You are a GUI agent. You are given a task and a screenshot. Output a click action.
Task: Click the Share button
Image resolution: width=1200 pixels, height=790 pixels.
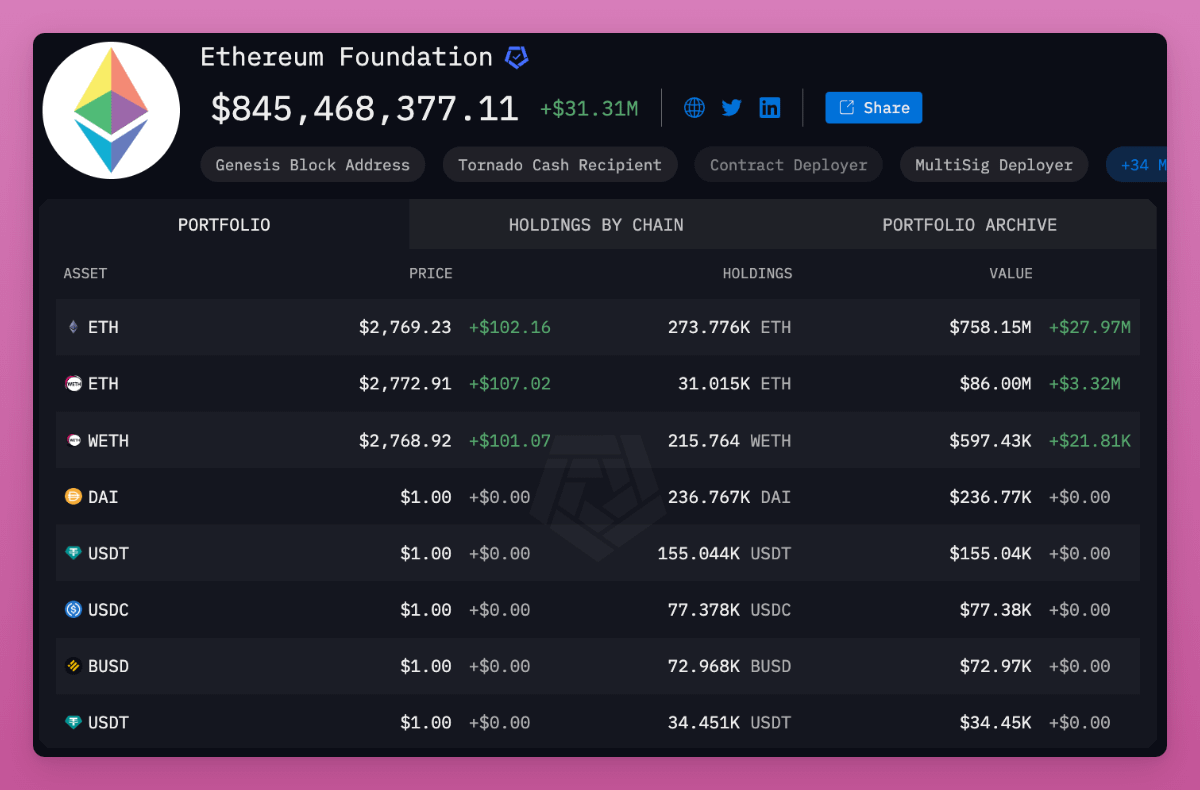(x=873, y=108)
